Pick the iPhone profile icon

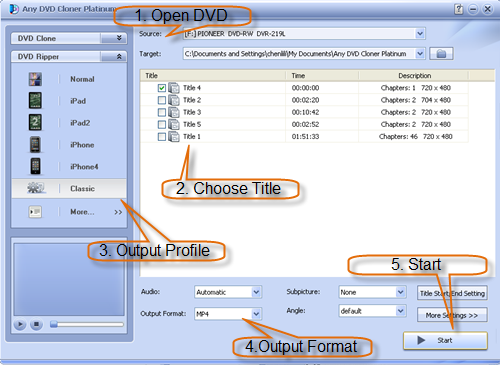click(x=35, y=145)
